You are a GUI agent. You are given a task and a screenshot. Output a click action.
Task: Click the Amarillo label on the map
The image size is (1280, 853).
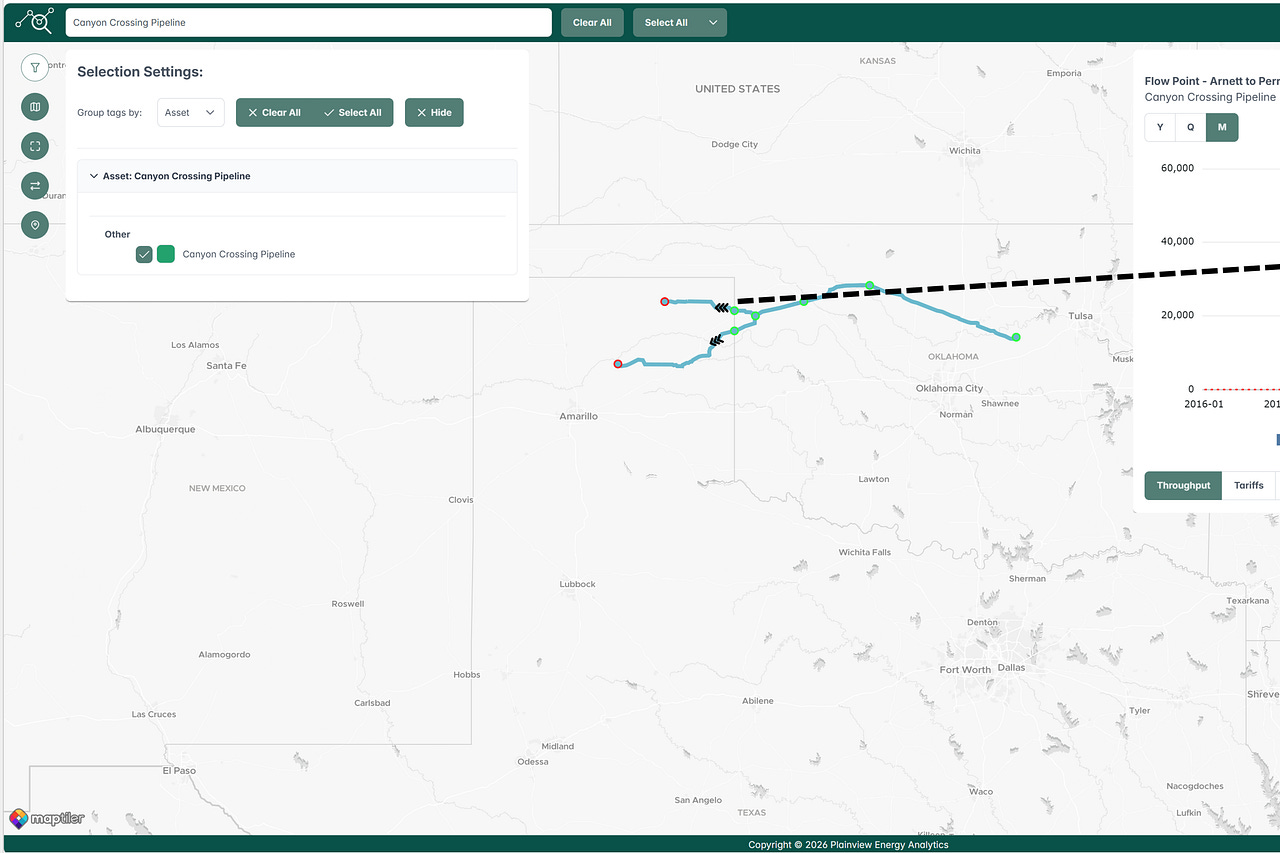(578, 416)
